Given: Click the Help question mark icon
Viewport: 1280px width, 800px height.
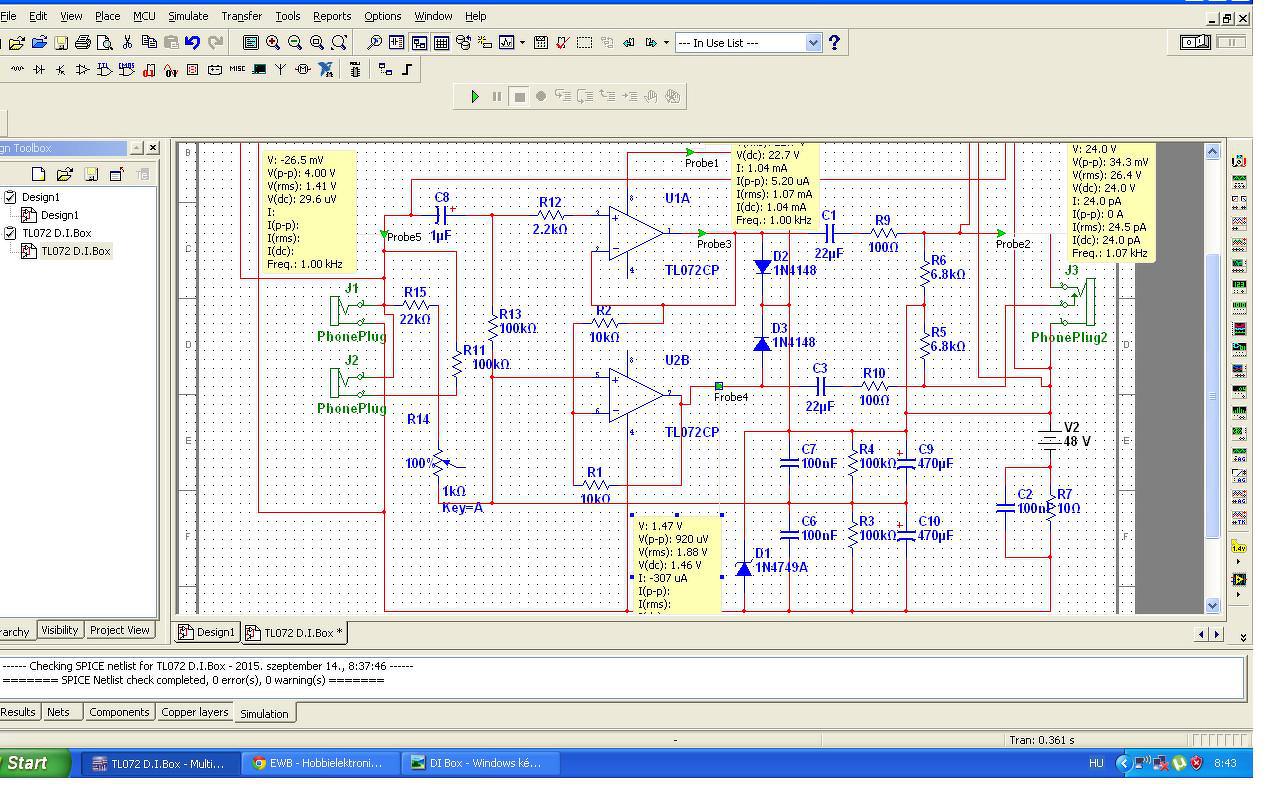Looking at the screenshot, I should (834, 43).
